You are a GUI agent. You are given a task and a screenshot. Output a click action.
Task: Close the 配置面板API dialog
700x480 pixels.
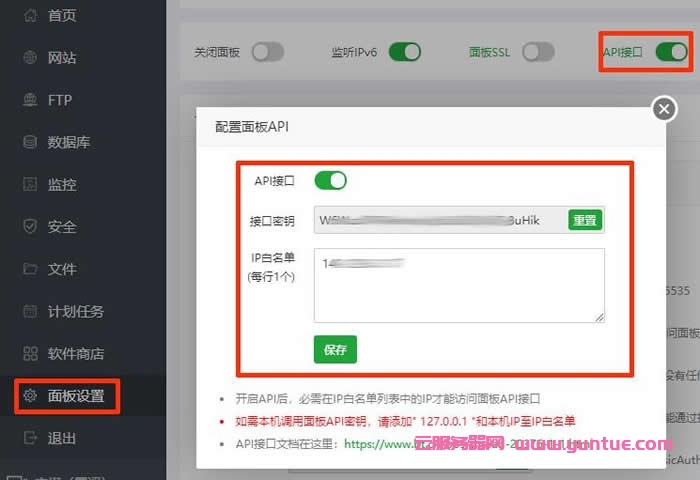pos(664,109)
